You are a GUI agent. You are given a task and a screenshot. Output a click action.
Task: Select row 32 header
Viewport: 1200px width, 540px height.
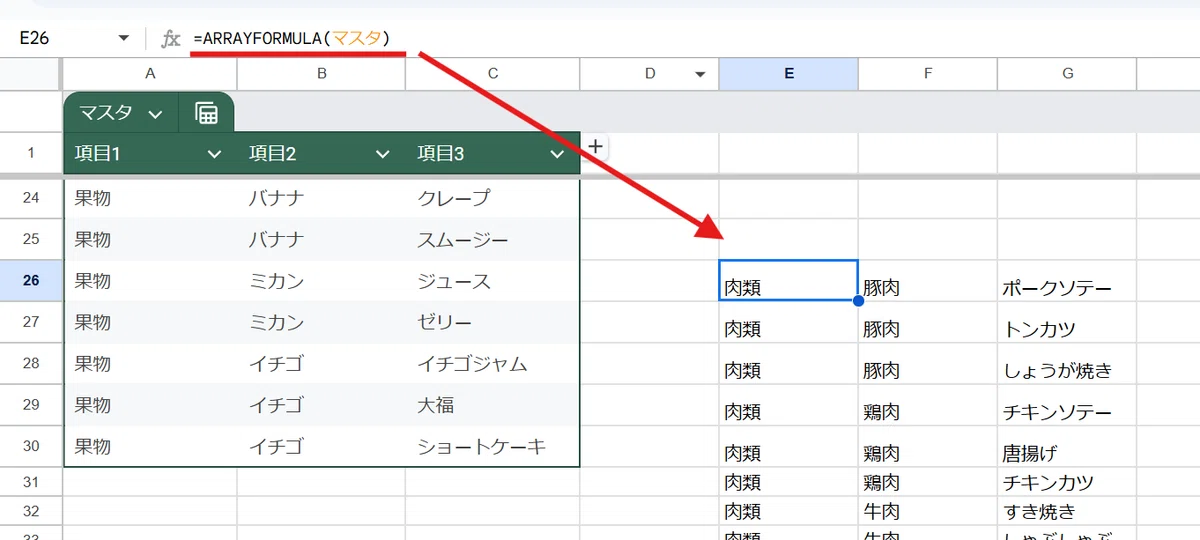tap(31, 511)
